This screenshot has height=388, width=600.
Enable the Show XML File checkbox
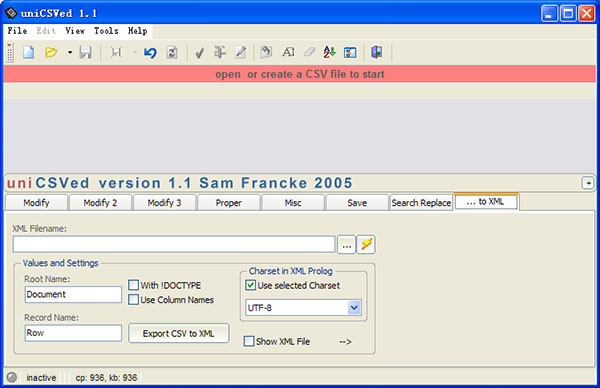249,341
